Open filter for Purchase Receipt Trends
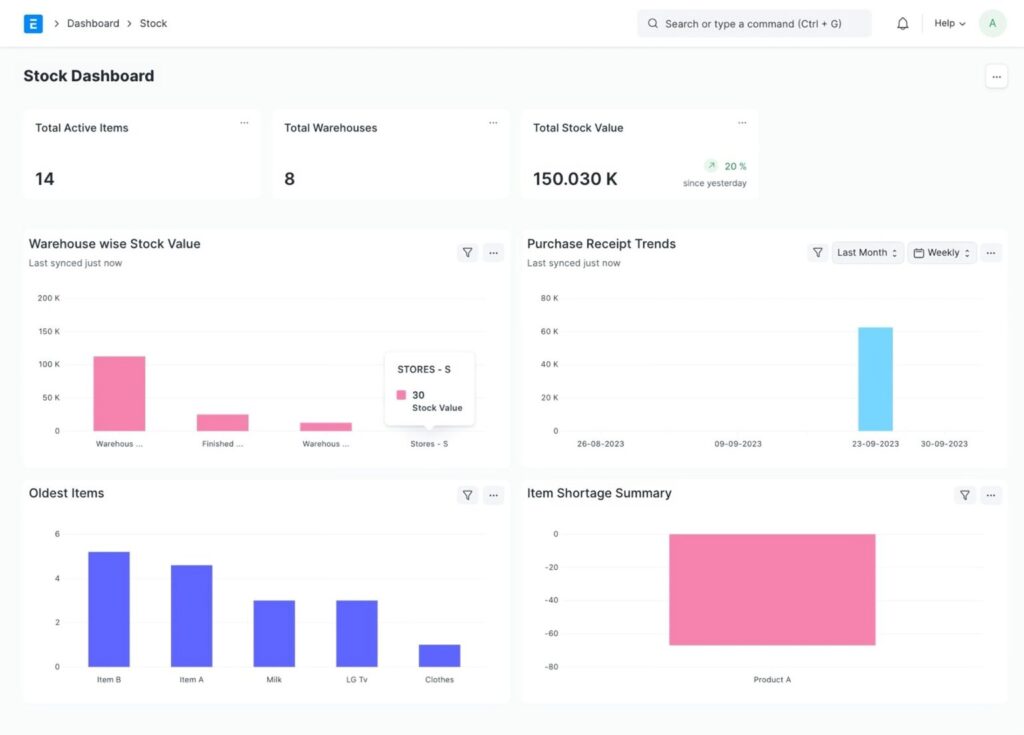The height and width of the screenshot is (735, 1024). (817, 253)
